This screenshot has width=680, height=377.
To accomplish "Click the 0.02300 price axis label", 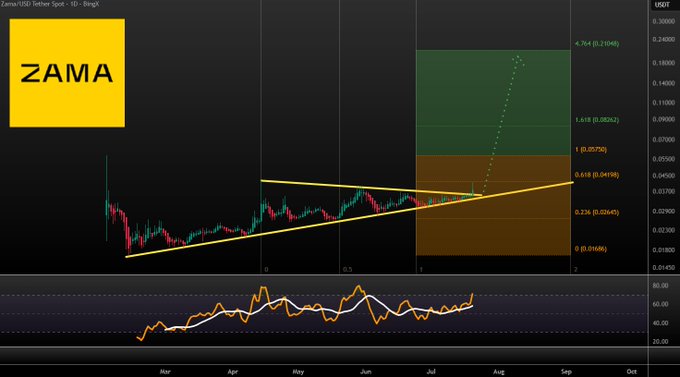I will click(x=664, y=230).
